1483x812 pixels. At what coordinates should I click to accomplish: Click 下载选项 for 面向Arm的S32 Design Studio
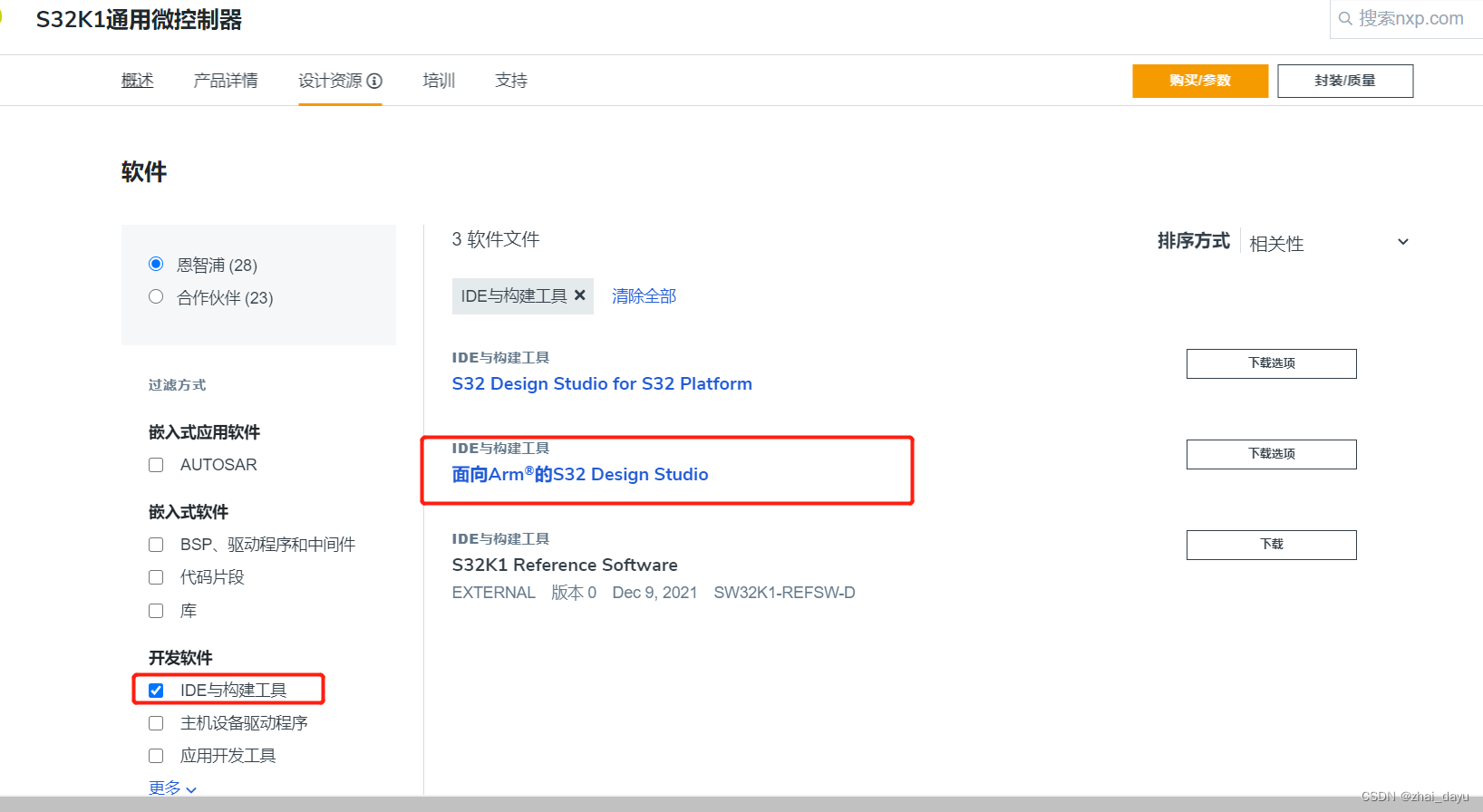tap(1272, 454)
